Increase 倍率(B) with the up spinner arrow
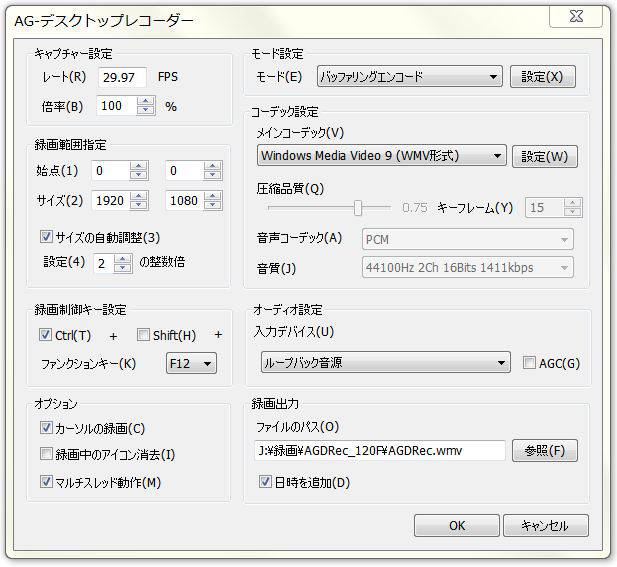The width and height of the screenshot is (617, 567). pos(146,102)
